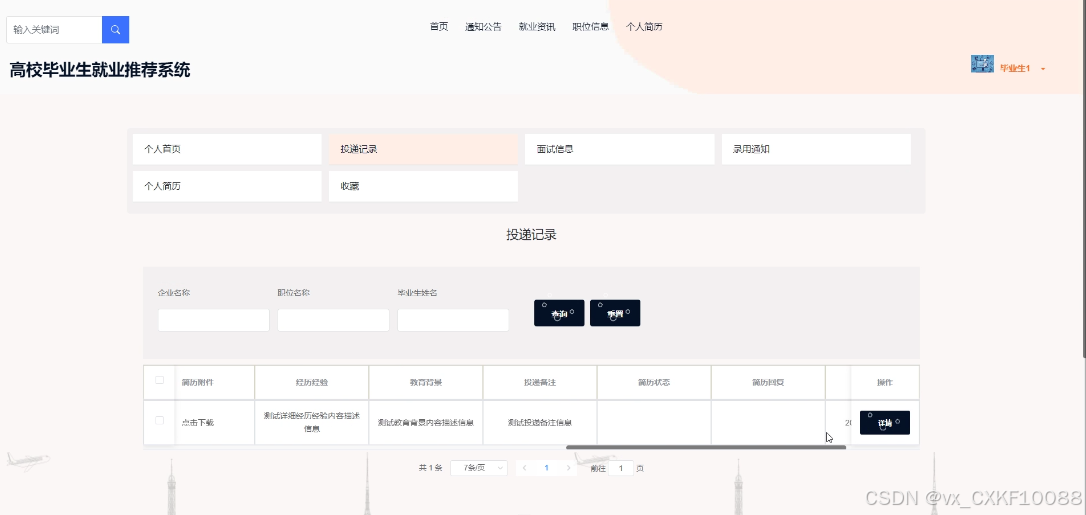Select the 面试信息 panel tab
Viewport: 1086px width, 515px height.
click(619, 149)
